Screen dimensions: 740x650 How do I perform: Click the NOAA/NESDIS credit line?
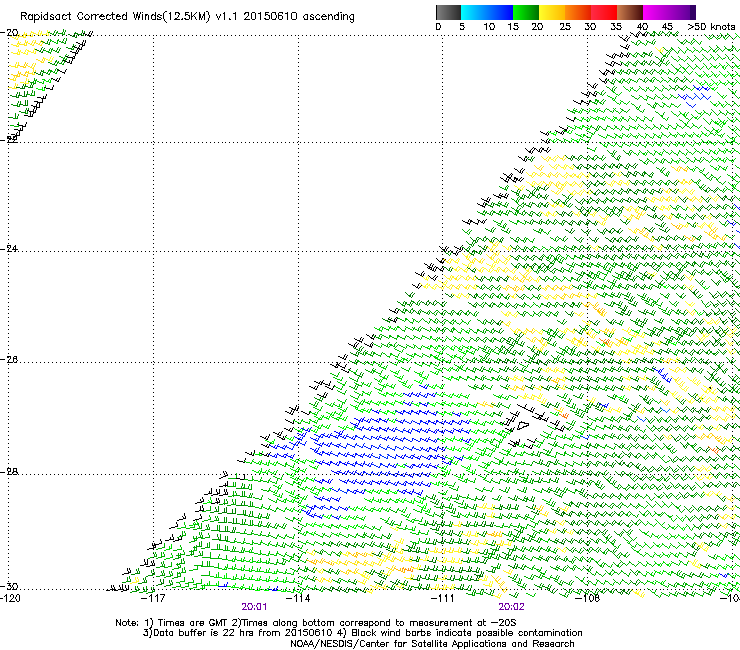coord(432,644)
